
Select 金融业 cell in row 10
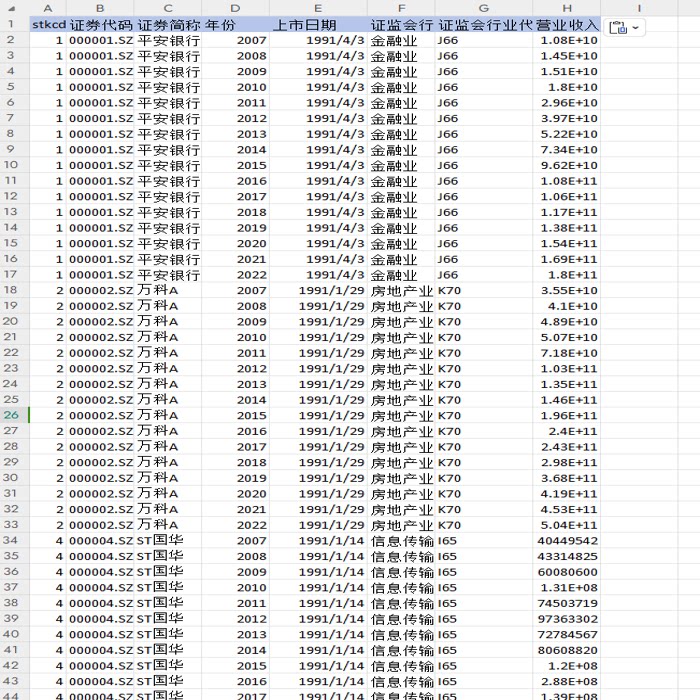pyautogui.click(x=401, y=165)
